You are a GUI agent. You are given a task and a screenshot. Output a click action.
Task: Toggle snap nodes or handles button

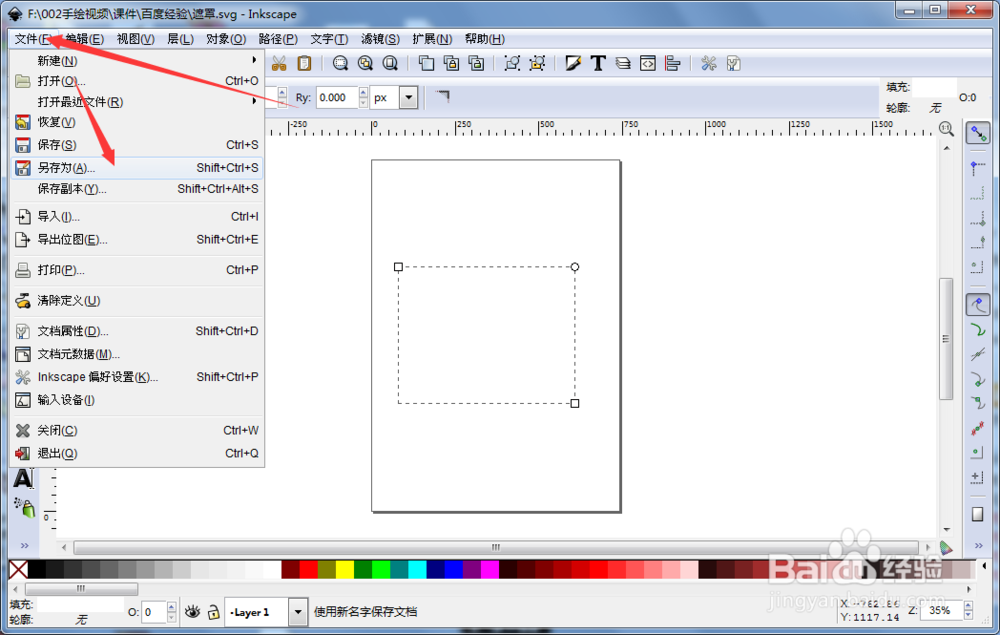click(978, 305)
